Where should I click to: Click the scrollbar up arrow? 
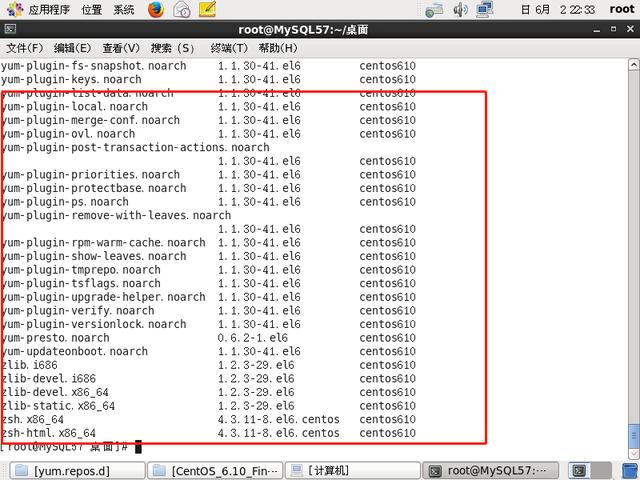point(633,65)
